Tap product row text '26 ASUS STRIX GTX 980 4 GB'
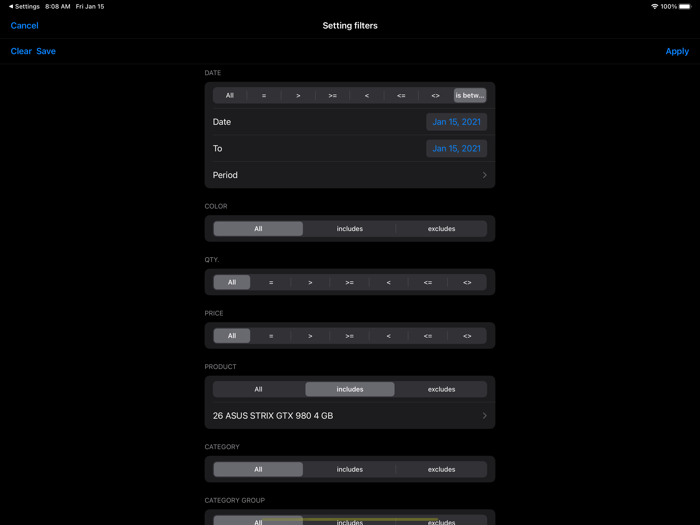This screenshot has height=525, width=700. point(273,416)
